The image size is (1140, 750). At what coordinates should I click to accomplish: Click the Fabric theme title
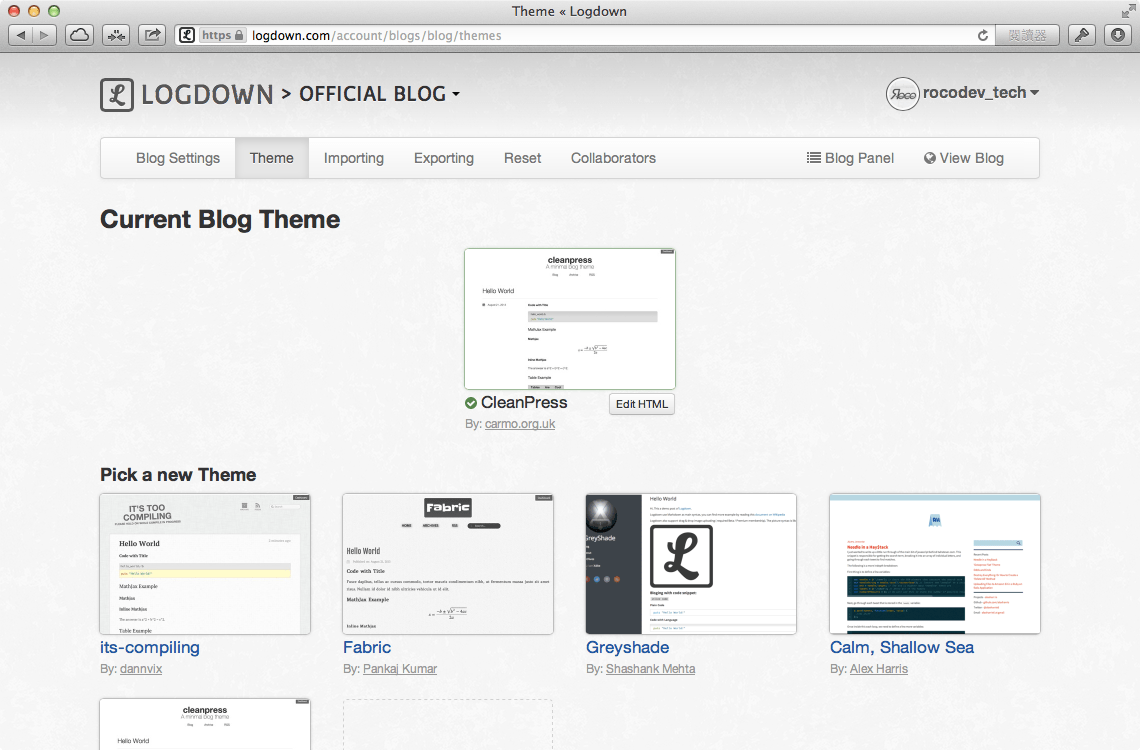367,648
